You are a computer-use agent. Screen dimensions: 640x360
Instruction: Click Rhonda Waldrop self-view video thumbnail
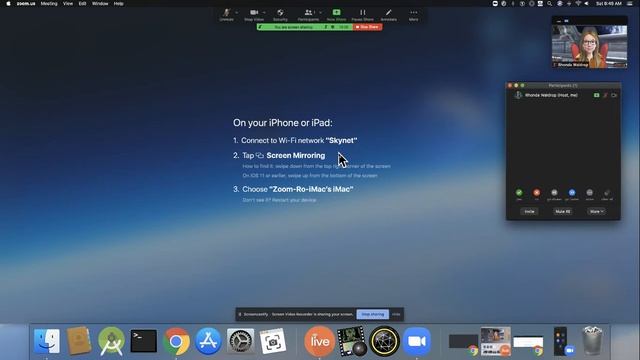(x=589, y=46)
